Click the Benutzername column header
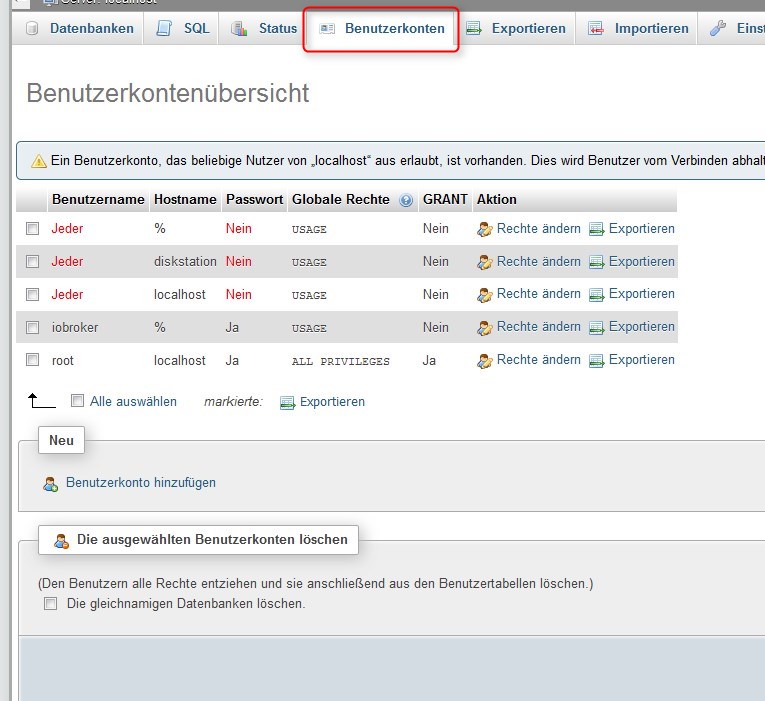 tap(98, 200)
